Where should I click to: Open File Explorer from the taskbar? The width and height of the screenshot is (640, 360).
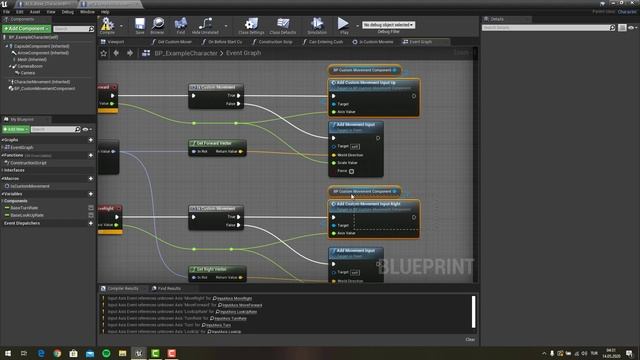122,353
